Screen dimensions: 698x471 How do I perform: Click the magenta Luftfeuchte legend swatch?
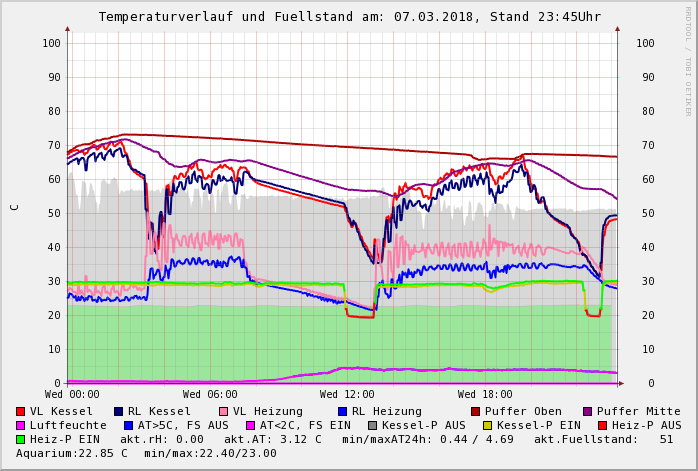click(20, 425)
